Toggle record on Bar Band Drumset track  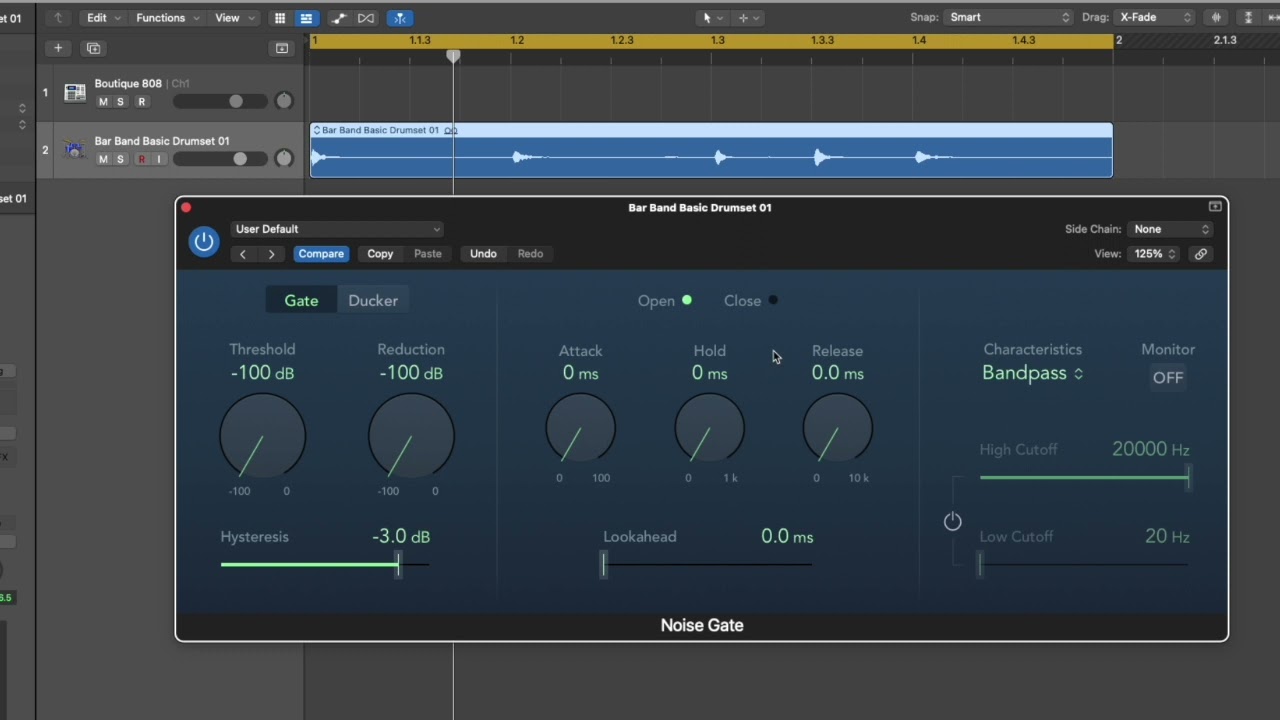click(x=141, y=160)
